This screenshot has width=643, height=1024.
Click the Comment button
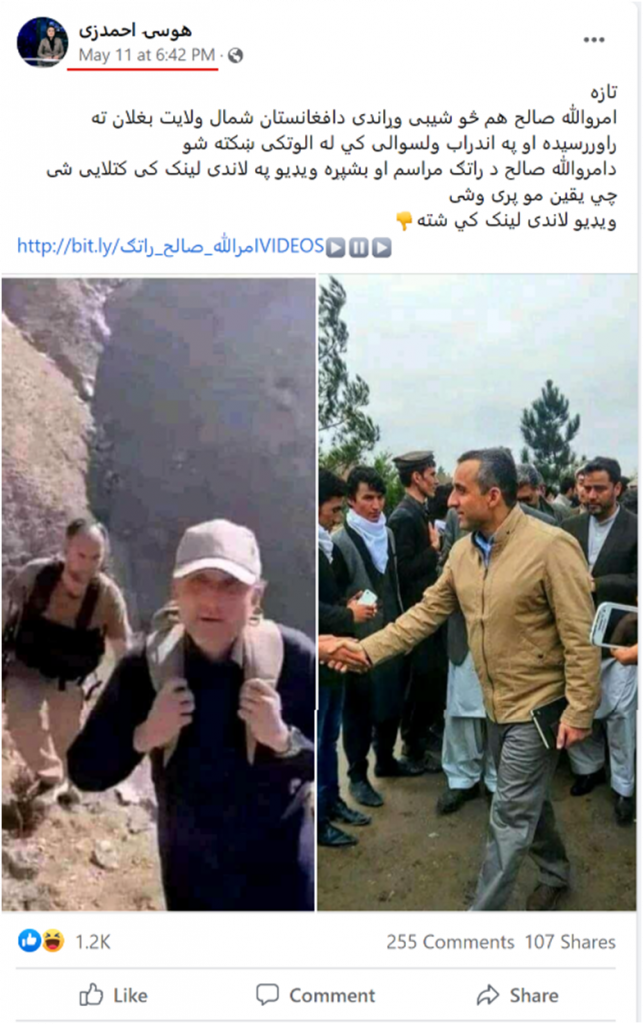[316, 995]
